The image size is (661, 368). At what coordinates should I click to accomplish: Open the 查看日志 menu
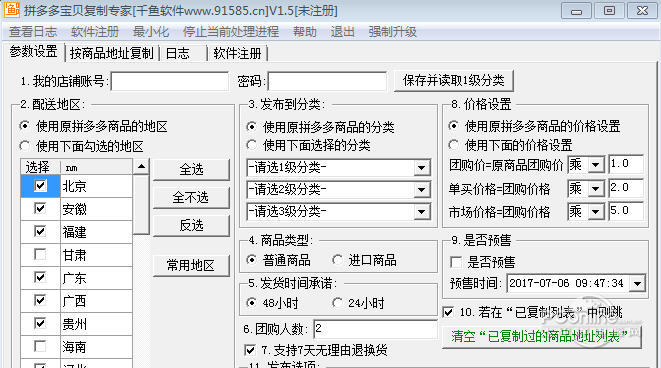point(33,32)
